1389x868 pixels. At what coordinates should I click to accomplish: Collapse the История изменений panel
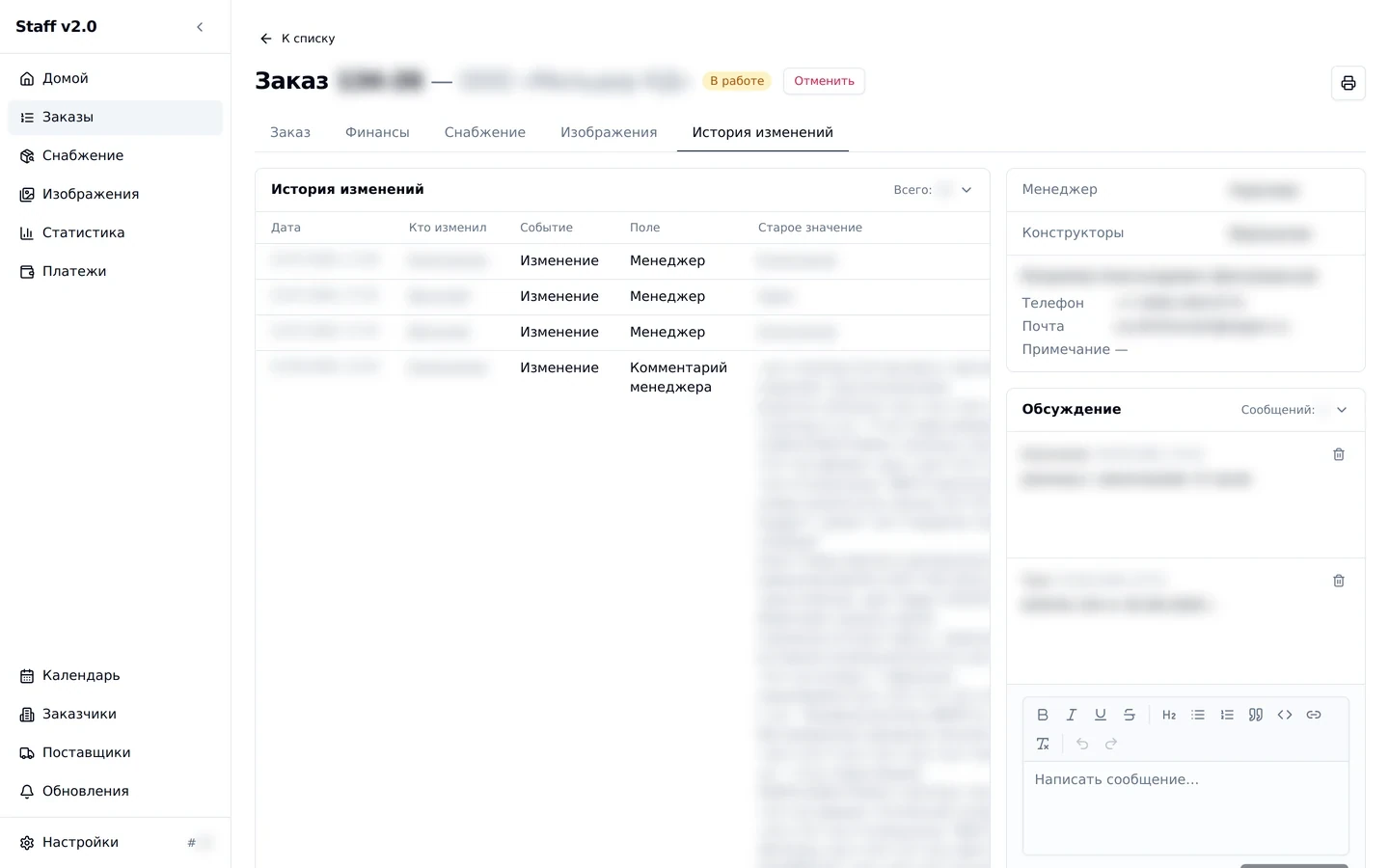[x=967, y=190]
